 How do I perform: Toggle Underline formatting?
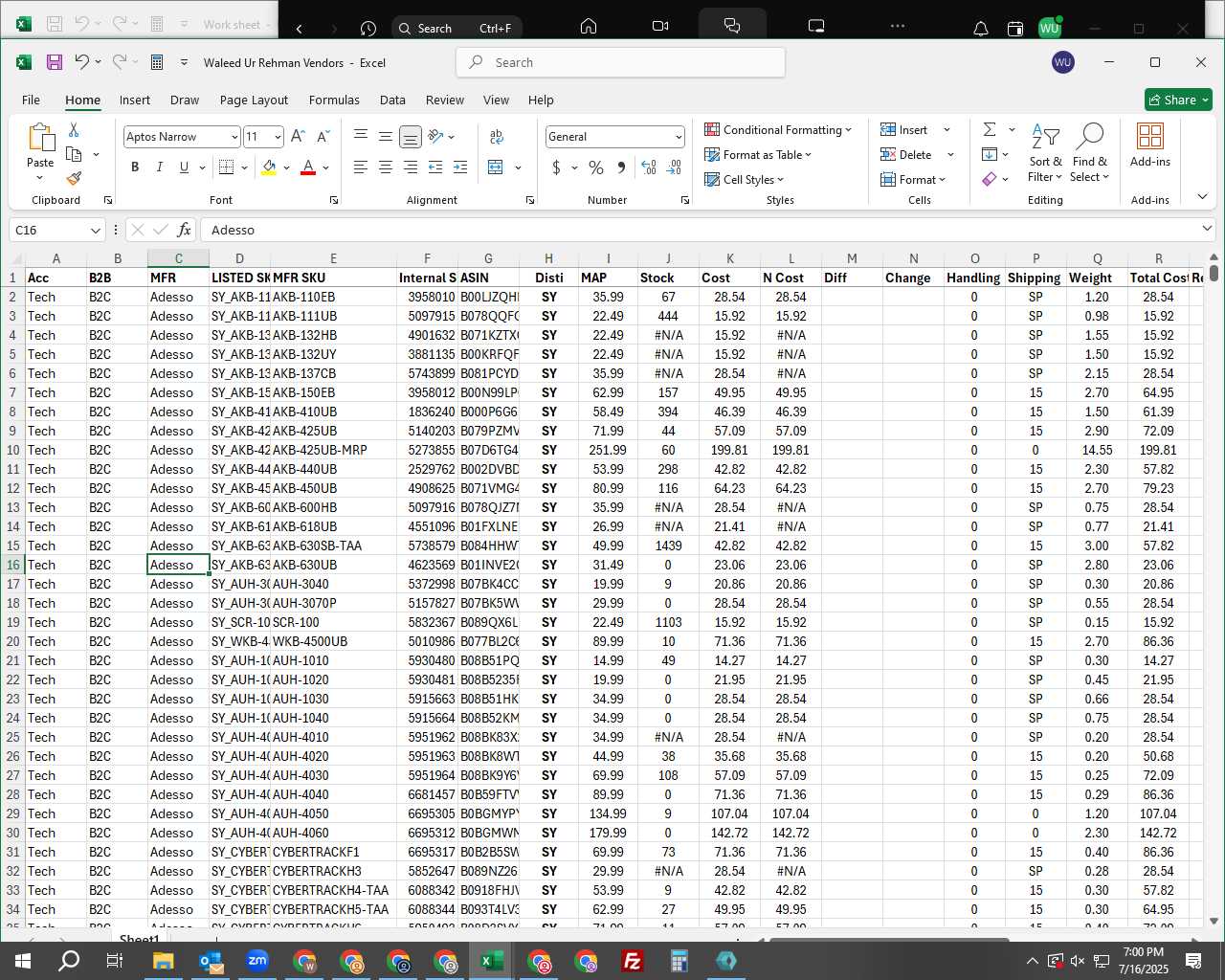(x=184, y=167)
